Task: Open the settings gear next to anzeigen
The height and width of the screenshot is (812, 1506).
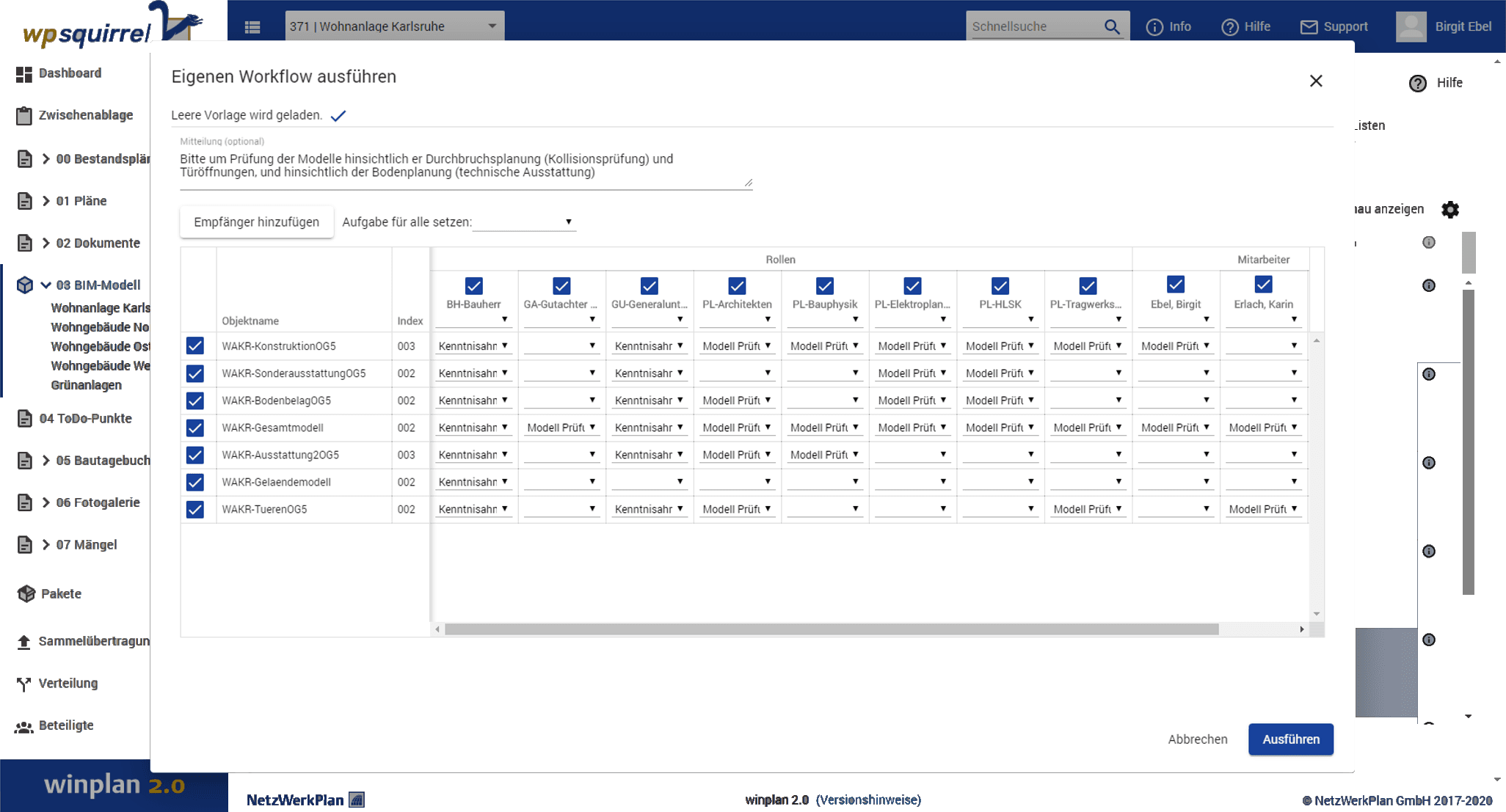Action: coord(1450,210)
